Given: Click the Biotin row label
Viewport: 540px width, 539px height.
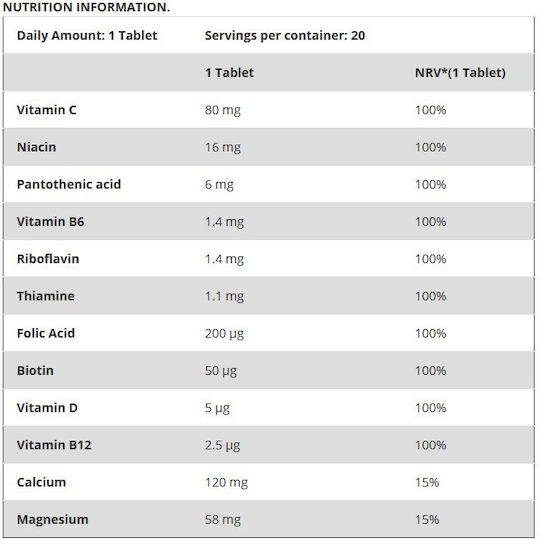Looking at the screenshot, I should 35,371.
